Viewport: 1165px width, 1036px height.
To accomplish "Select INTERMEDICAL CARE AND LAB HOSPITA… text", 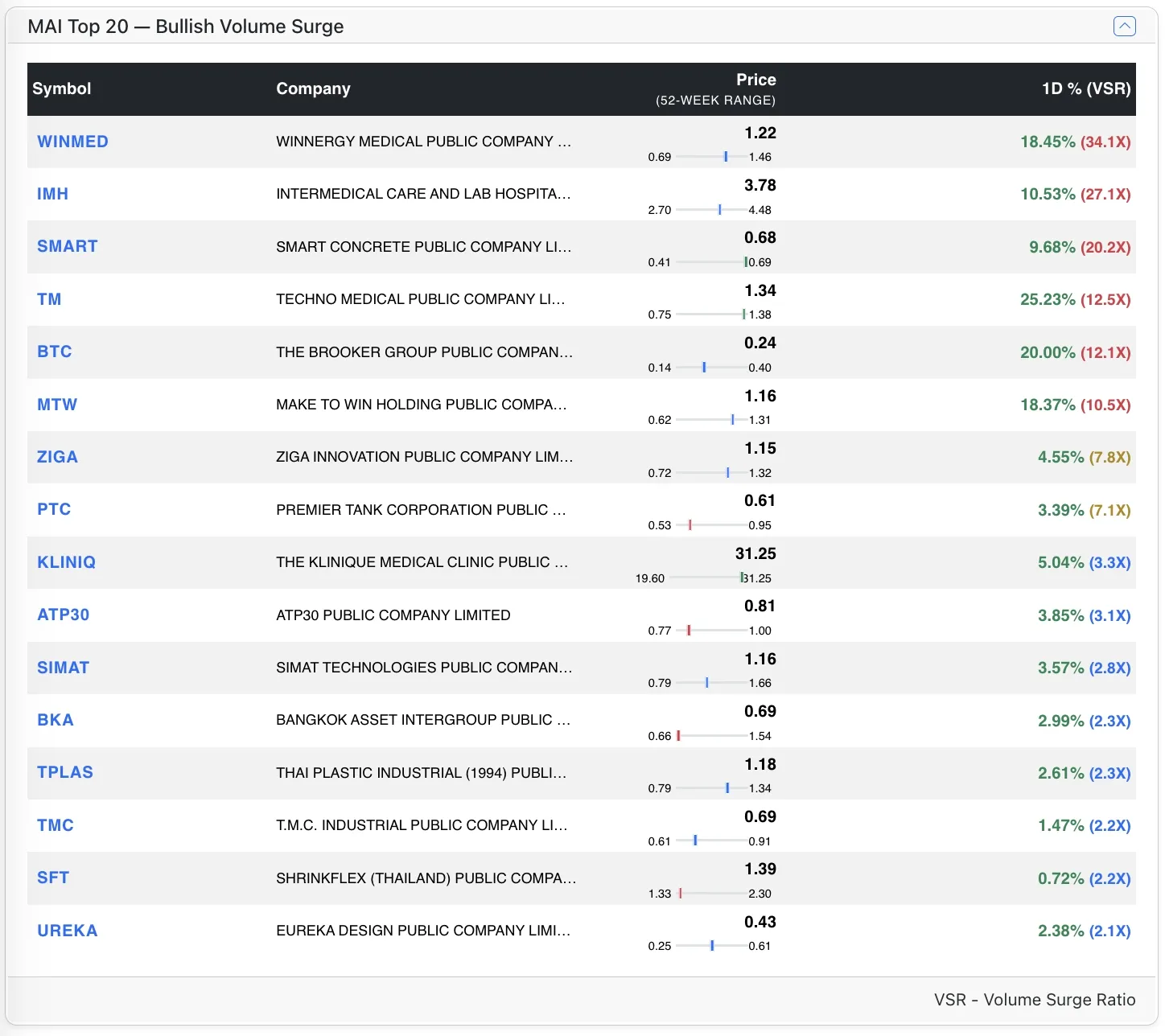I will click(423, 194).
